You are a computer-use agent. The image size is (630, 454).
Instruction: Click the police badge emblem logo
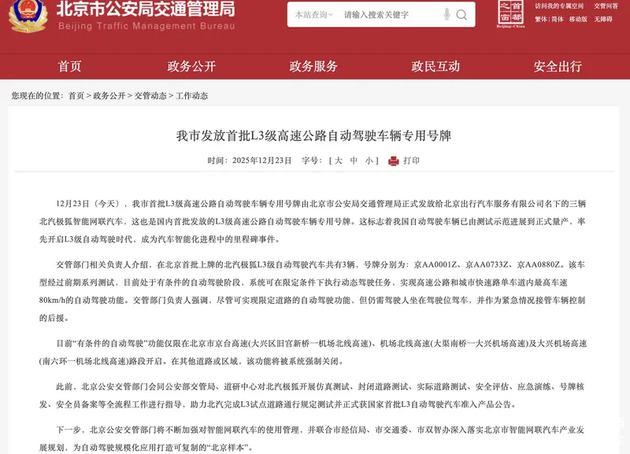pyautogui.click(x=27, y=17)
